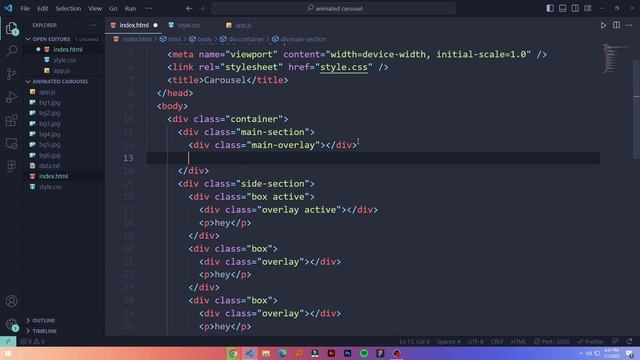Click the Windows Start button
This screenshot has width=640, height=360.
[x=7, y=353]
